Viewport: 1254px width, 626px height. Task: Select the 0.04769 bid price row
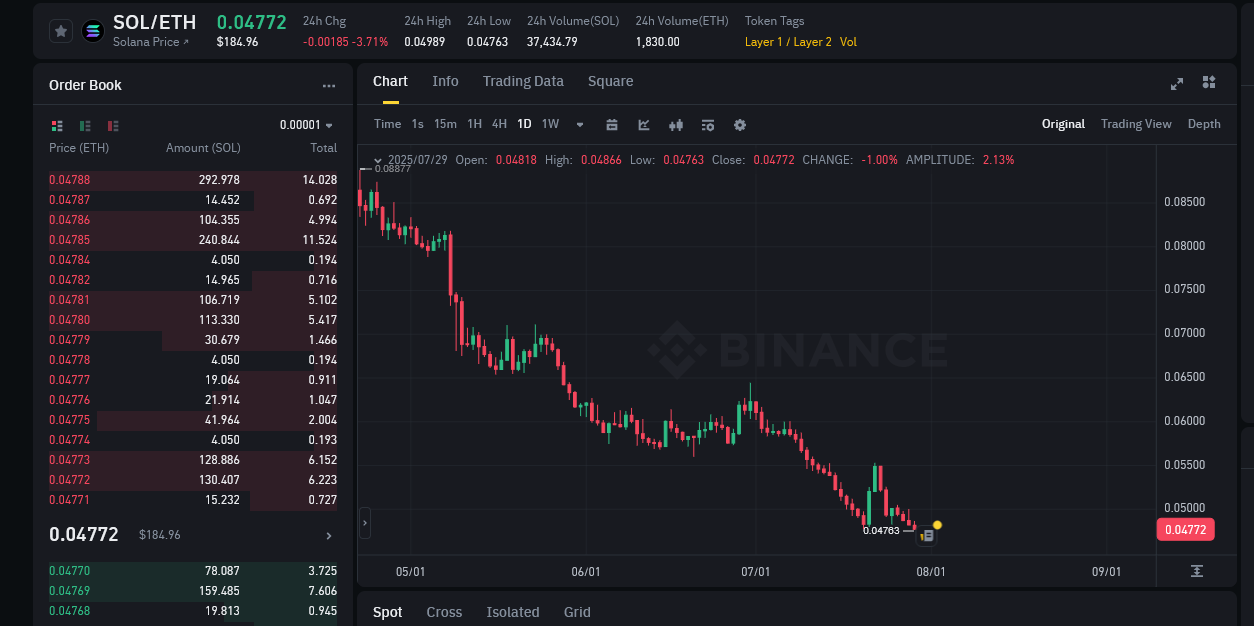193,591
